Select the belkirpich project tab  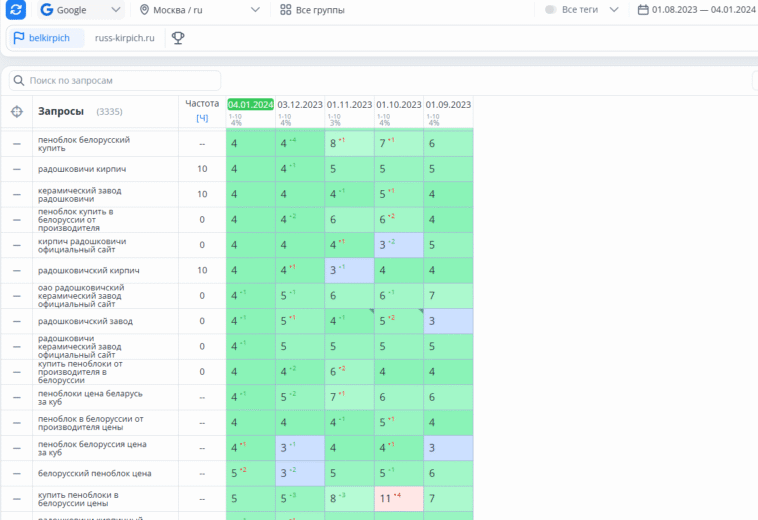tap(46, 38)
